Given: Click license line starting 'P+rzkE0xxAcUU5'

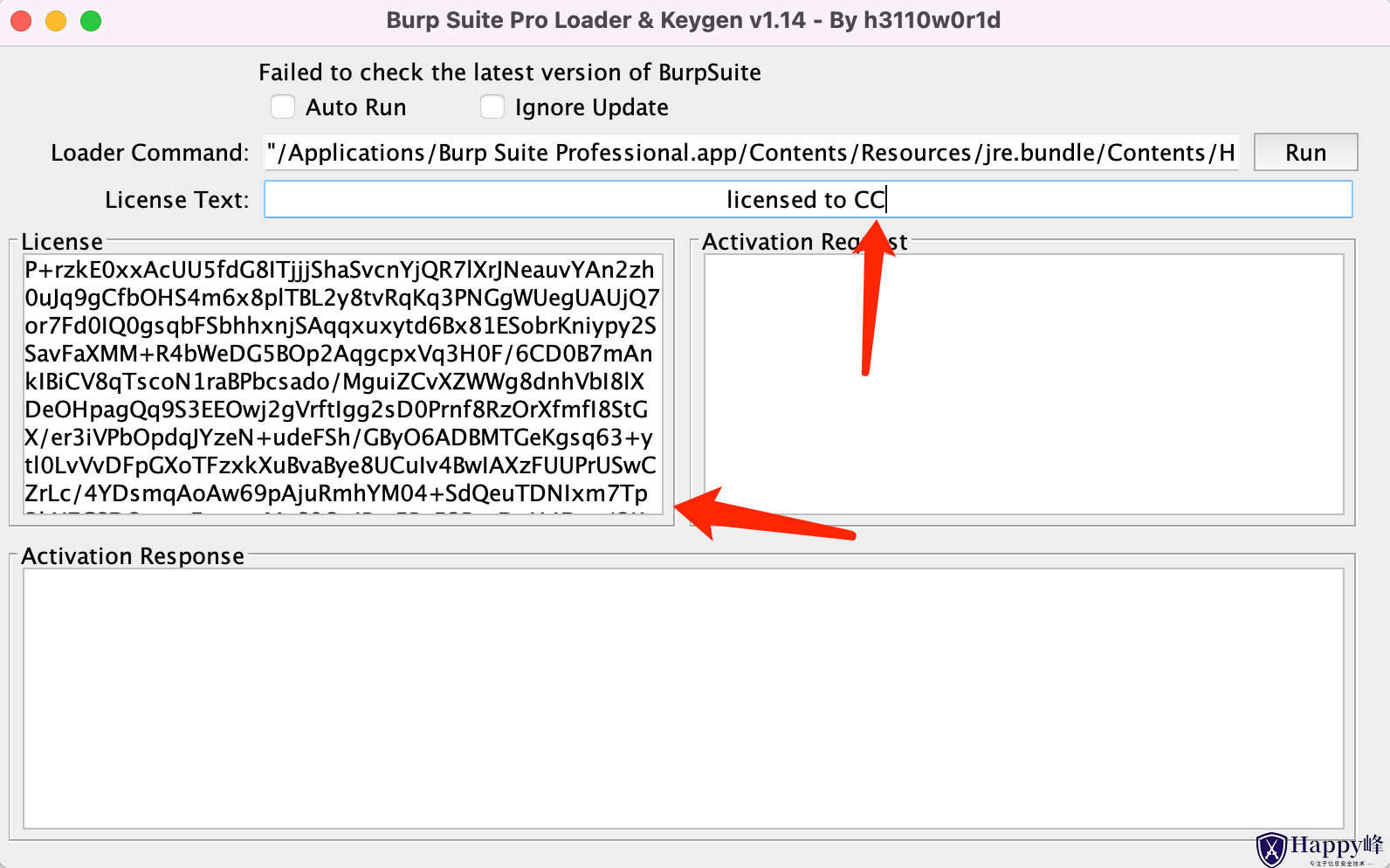Looking at the screenshot, I should pyautogui.click(x=340, y=270).
